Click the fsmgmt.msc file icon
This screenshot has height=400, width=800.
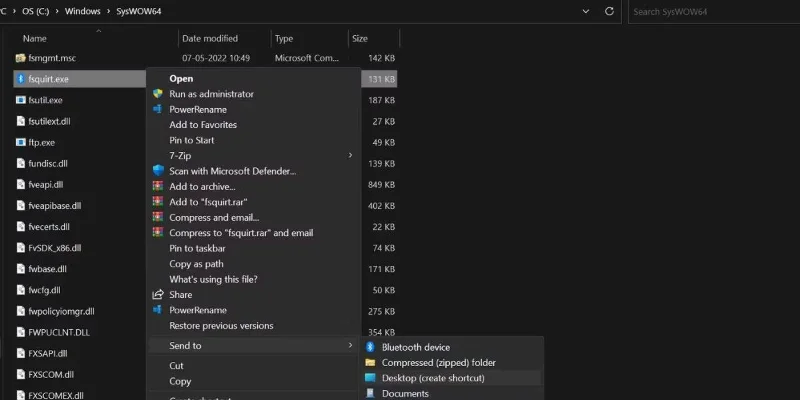(20, 58)
